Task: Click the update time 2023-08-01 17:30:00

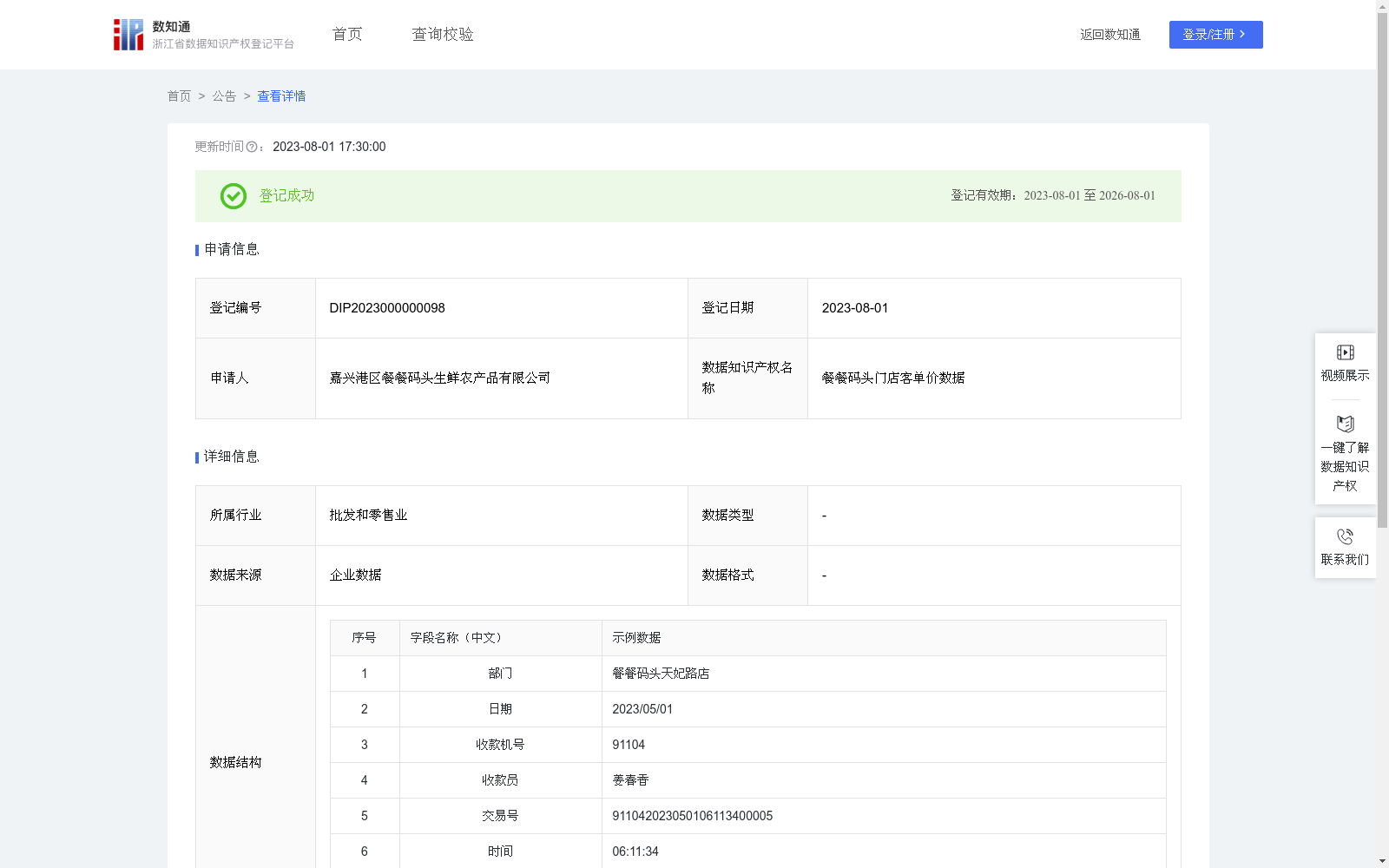Action: pyautogui.click(x=329, y=148)
